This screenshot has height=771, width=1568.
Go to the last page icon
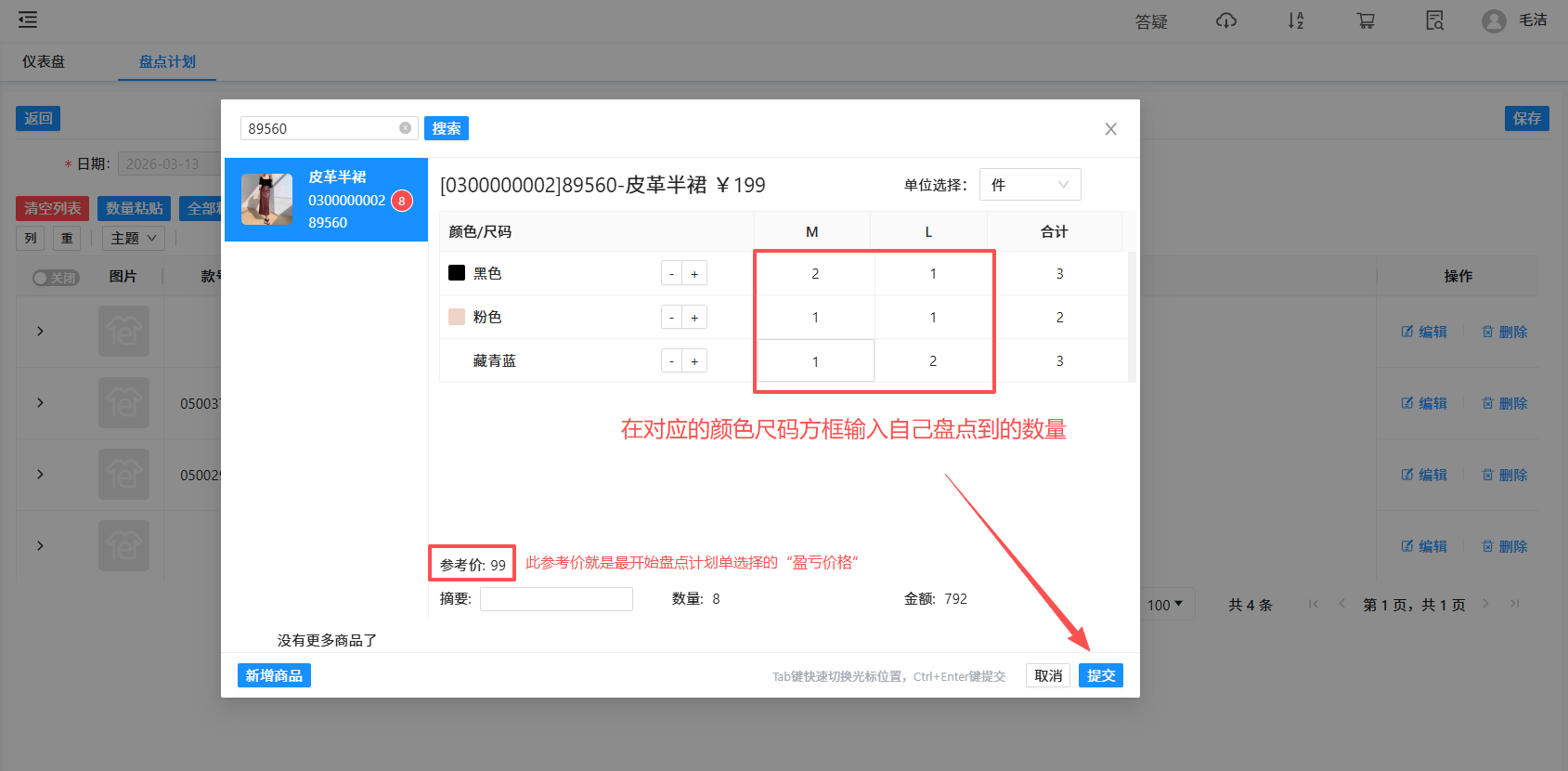pyautogui.click(x=1514, y=604)
